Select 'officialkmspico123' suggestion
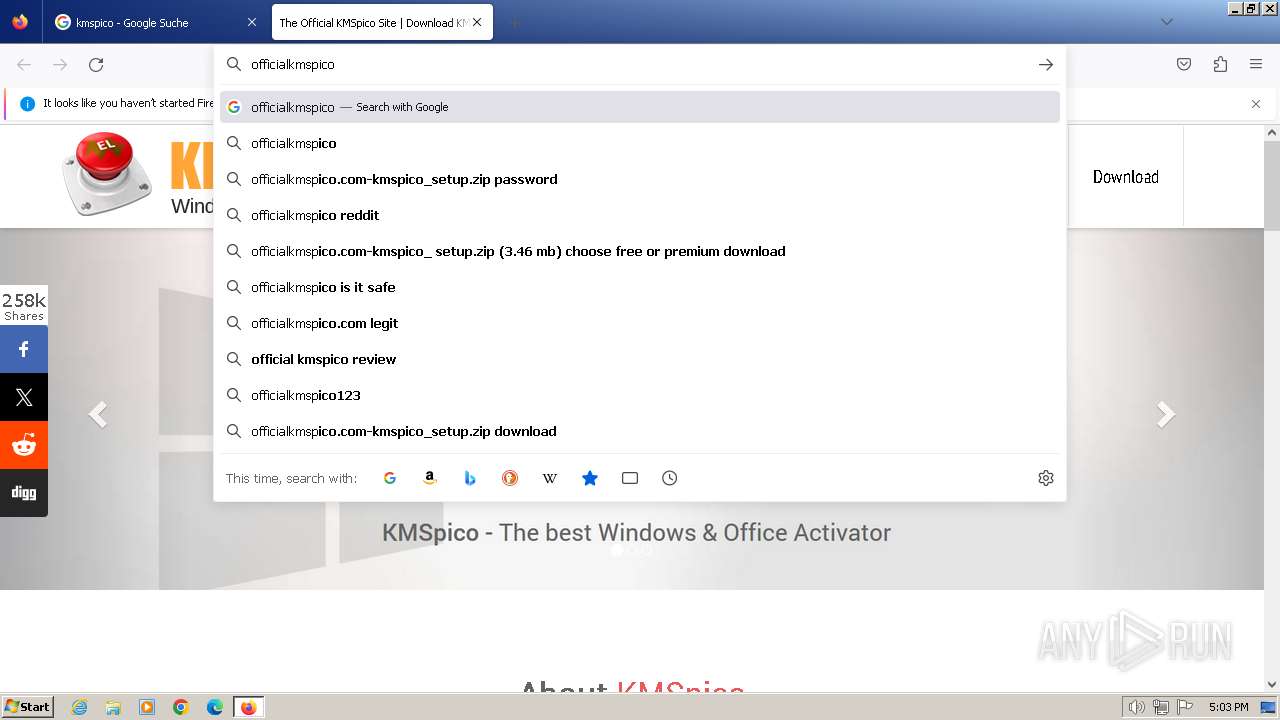This screenshot has height=720, width=1280. 640,395
